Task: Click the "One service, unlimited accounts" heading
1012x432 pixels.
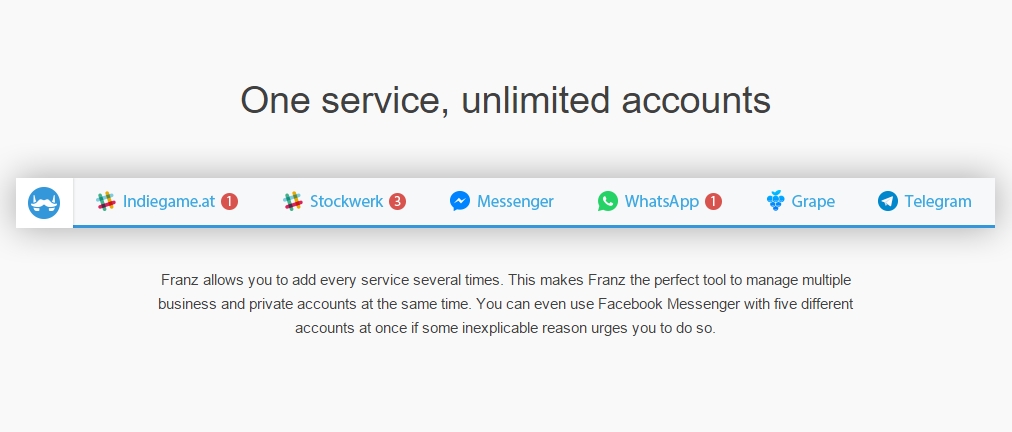Action: (x=505, y=101)
